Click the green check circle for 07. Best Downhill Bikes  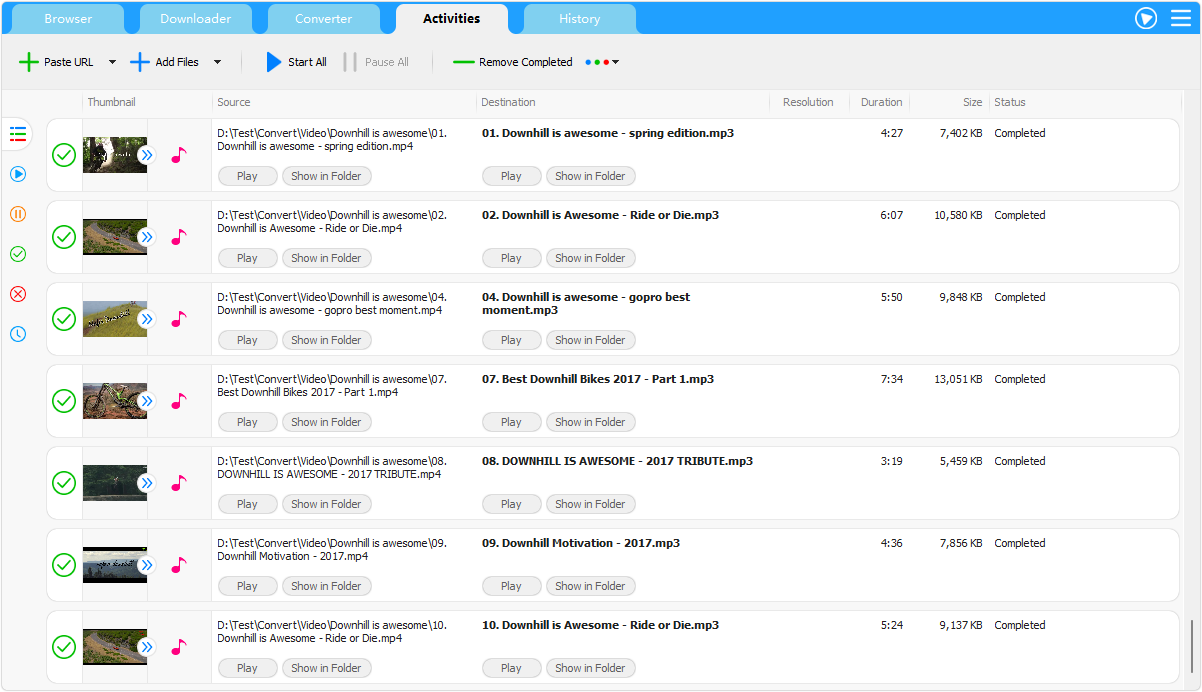pos(64,401)
